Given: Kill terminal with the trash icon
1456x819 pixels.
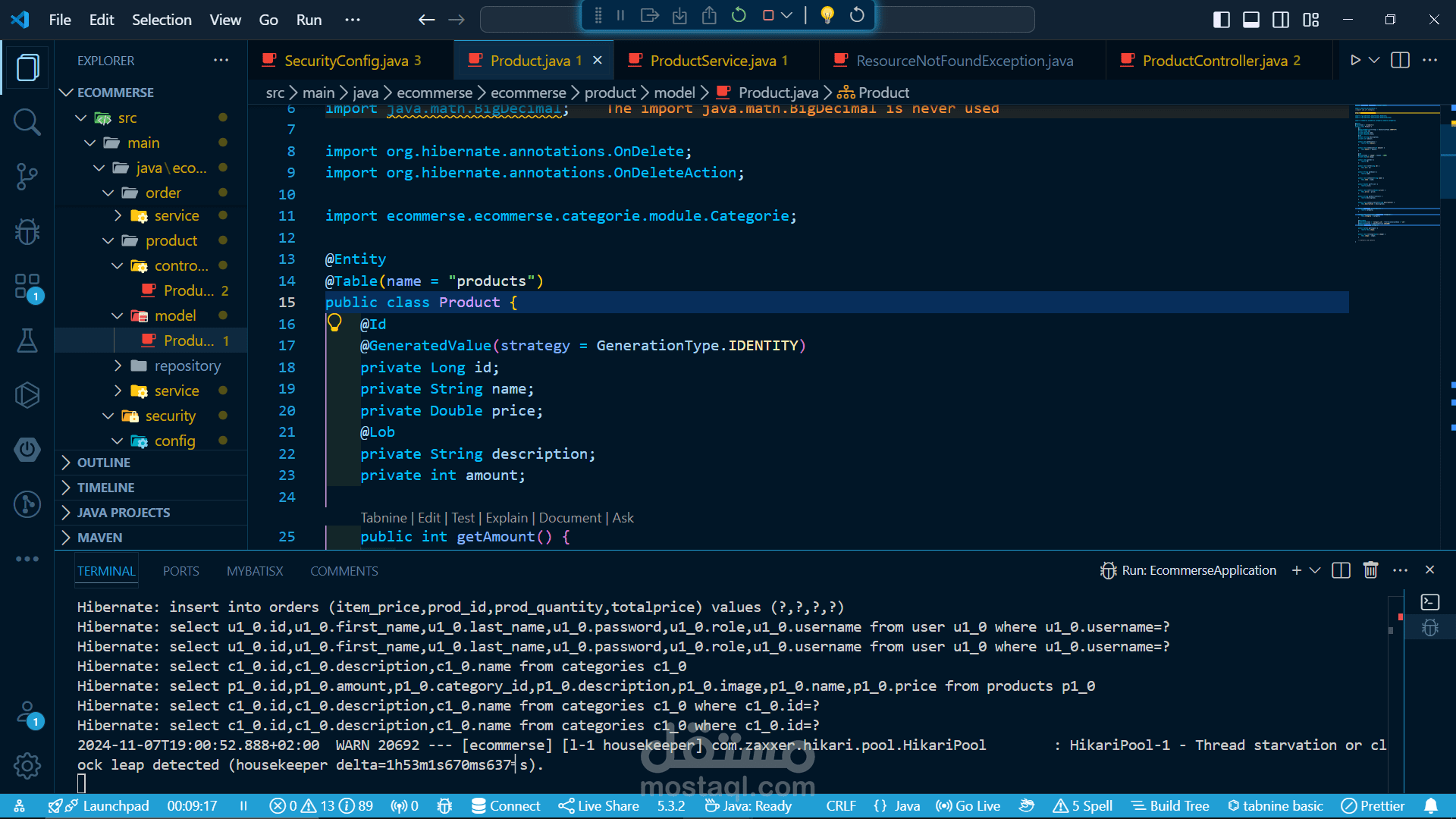Looking at the screenshot, I should [1370, 570].
